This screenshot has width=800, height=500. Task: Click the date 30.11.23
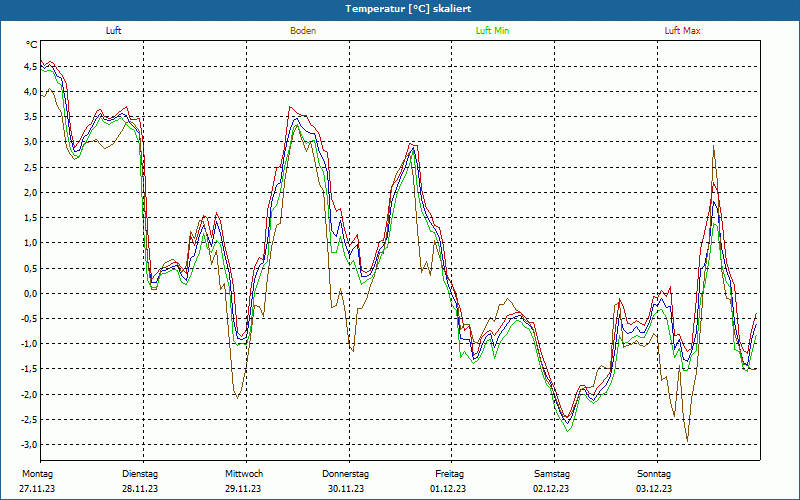click(346, 489)
